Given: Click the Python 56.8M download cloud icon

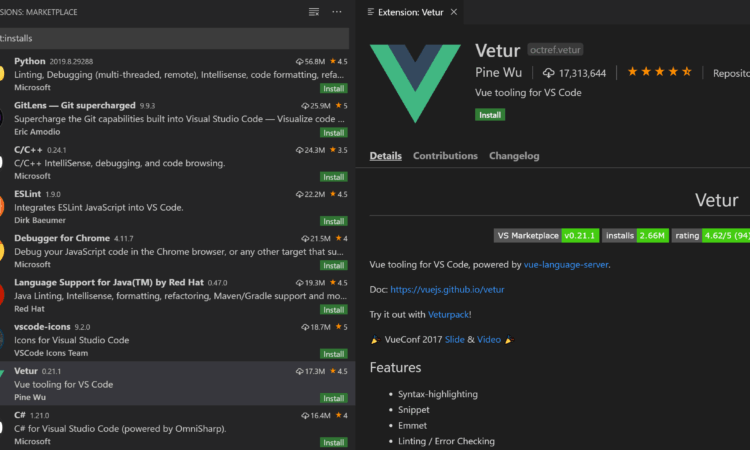Looking at the screenshot, I should click(299, 62).
